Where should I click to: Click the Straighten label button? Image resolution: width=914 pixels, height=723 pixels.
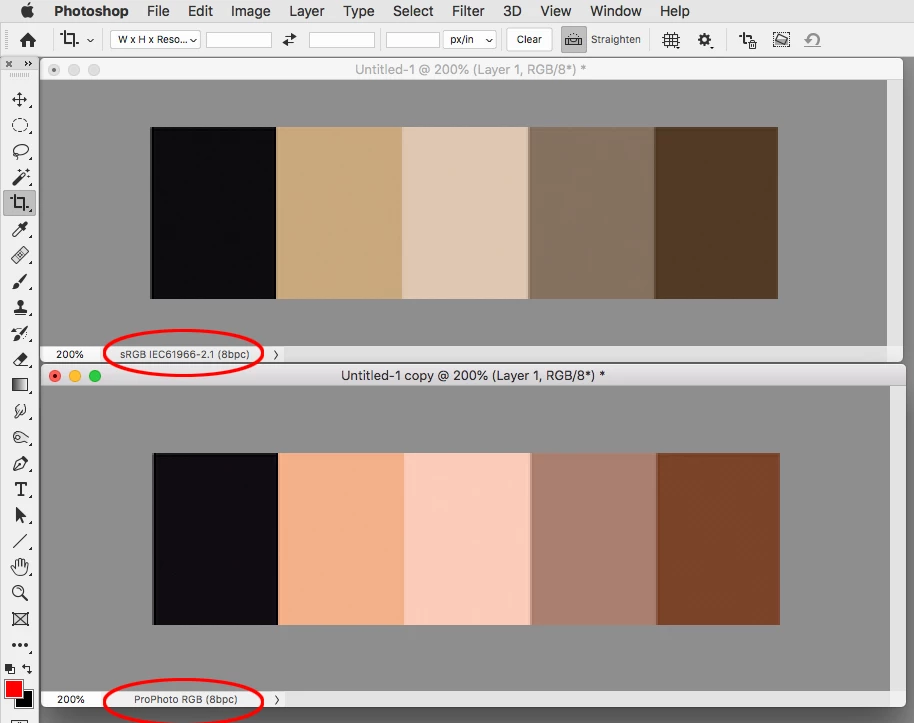point(616,40)
